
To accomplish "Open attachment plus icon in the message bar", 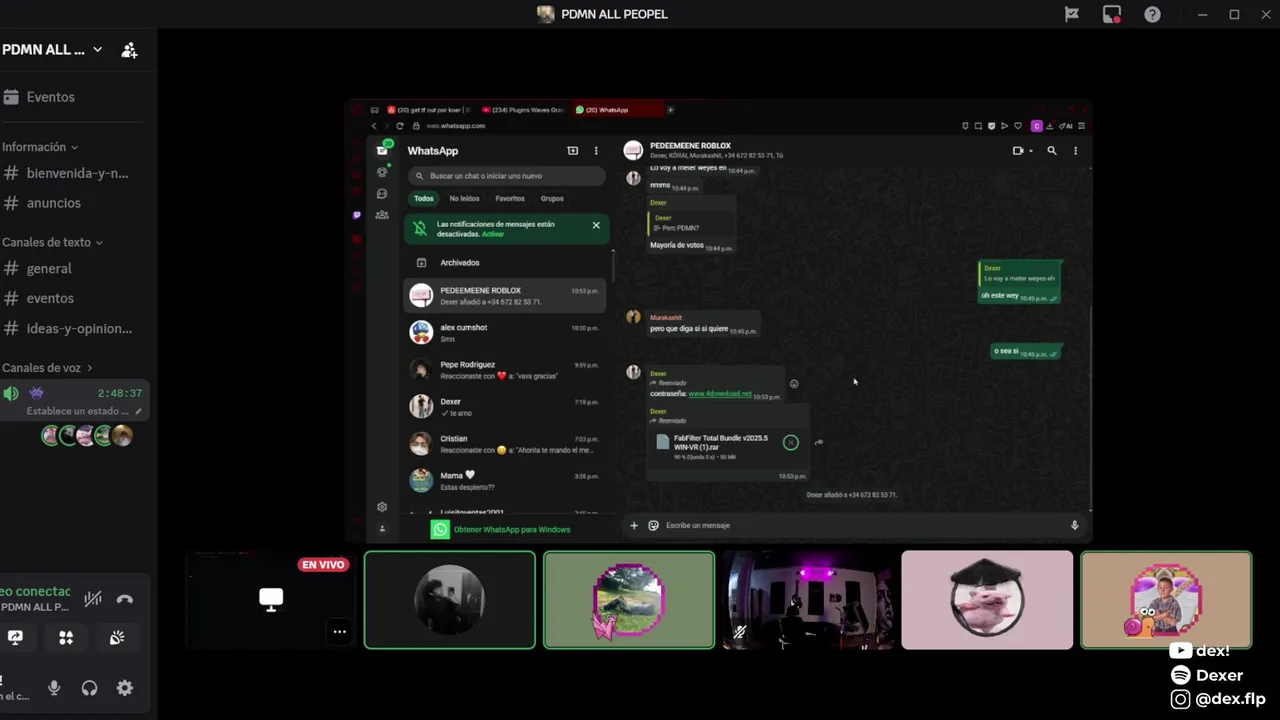I will point(633,525).
